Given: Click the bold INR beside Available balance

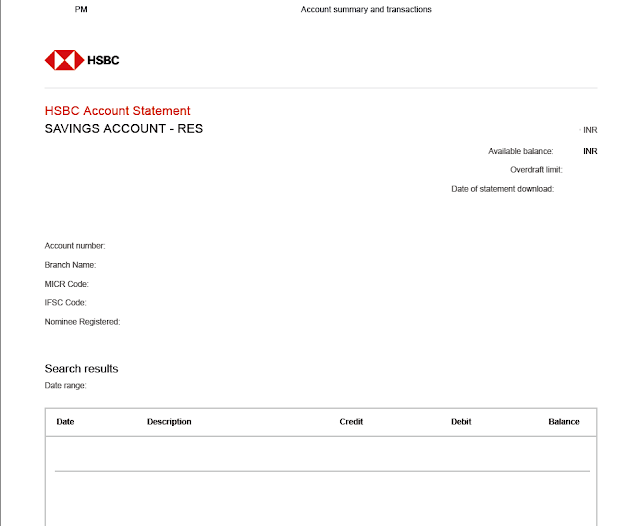Looking at the screenshot, I should 590,151.
